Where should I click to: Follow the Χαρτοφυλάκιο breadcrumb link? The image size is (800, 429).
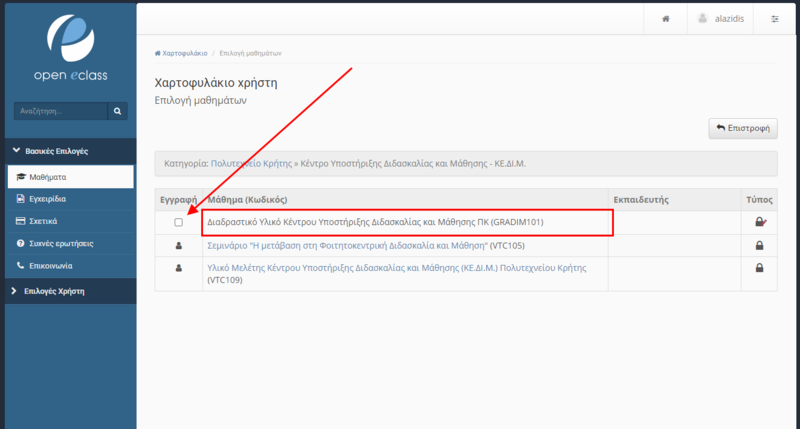(181, 53)
